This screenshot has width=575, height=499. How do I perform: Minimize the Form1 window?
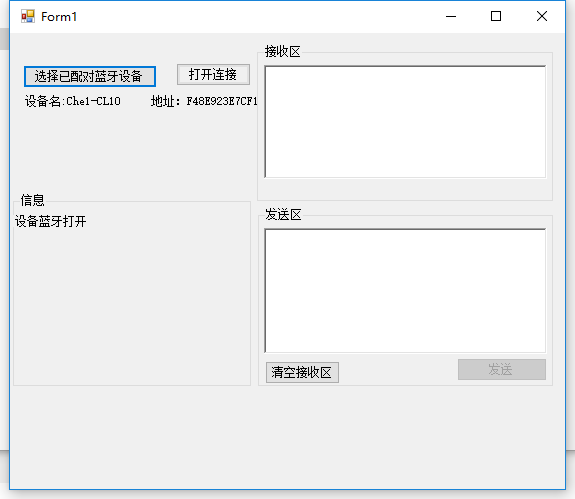(451, 16)
